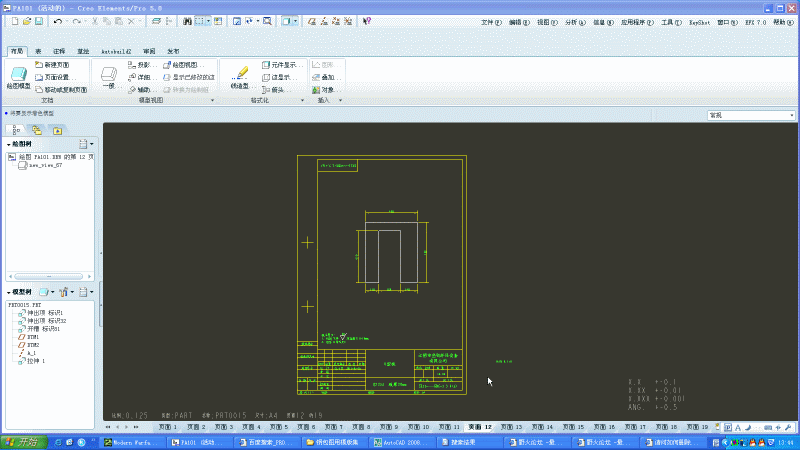
Task: Open the File menu
Action: [491, 22]
